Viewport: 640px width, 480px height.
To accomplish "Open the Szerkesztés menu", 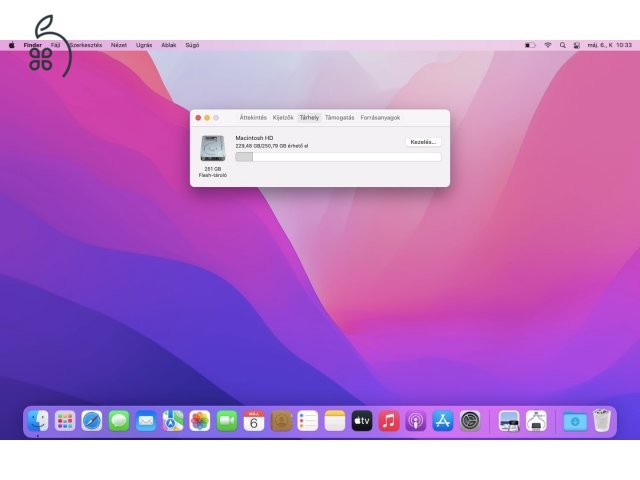I will (x=86, y=45).
